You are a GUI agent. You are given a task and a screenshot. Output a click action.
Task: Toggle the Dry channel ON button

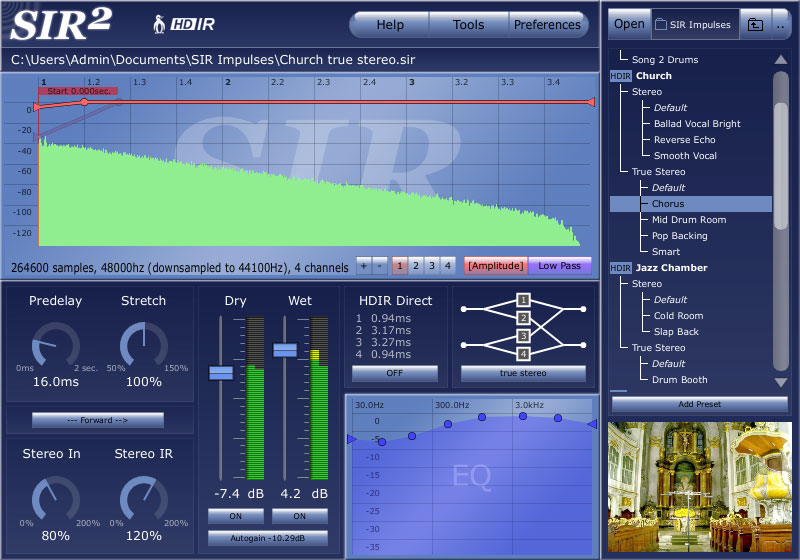coord(236,516)
